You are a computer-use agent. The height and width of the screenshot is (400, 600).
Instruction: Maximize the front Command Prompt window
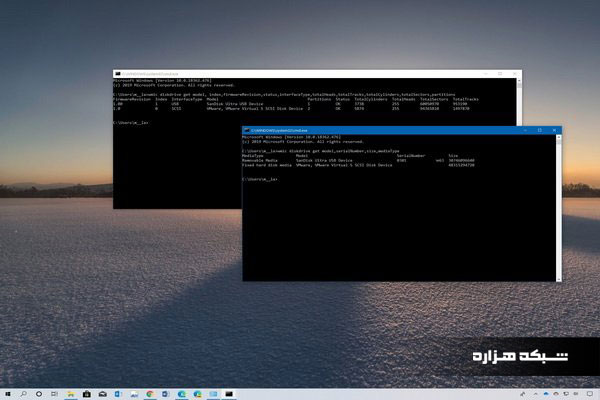point(540,131)
